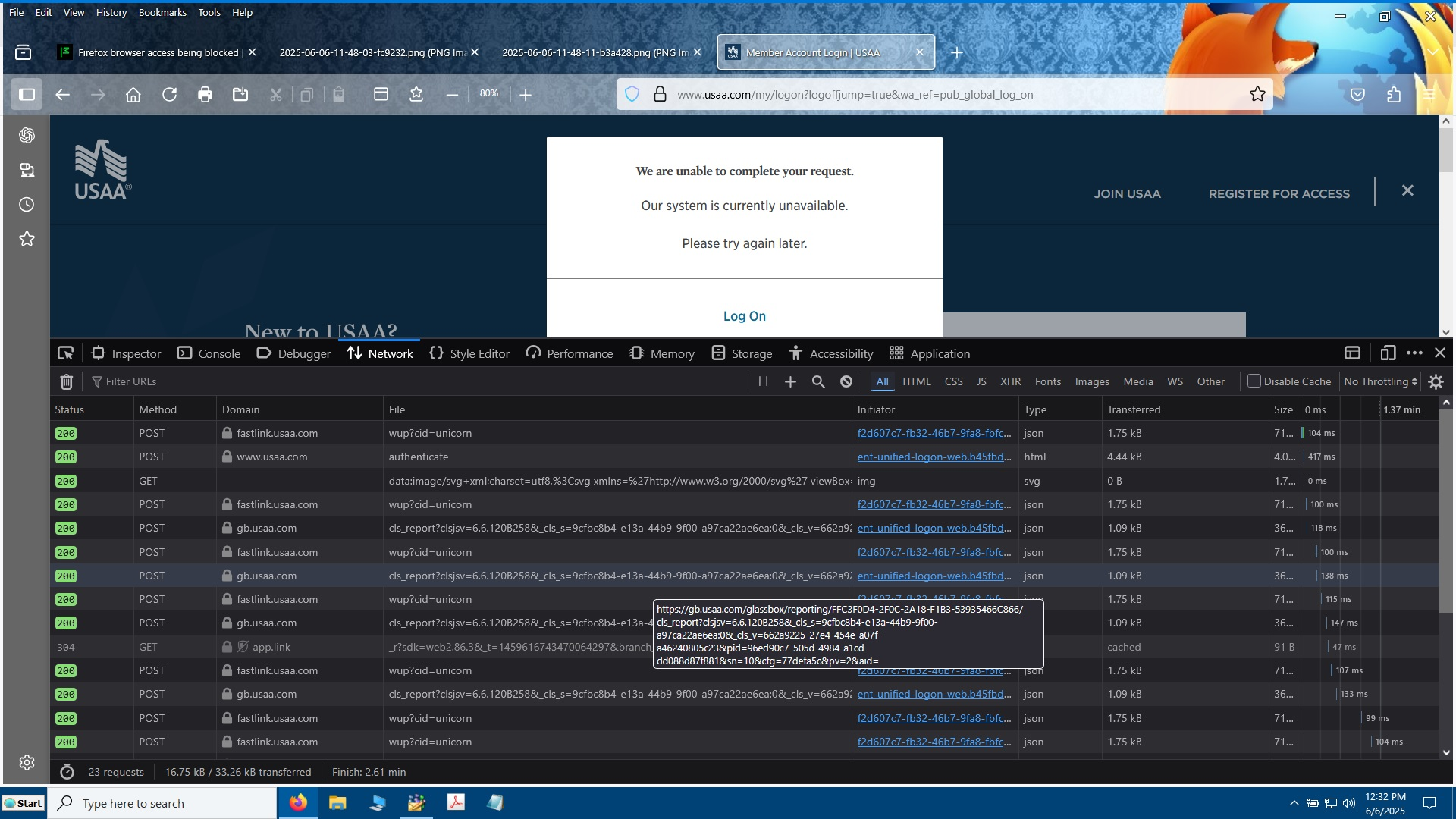
Task: Open sidebar settings gear
Action: click(27, 762)
